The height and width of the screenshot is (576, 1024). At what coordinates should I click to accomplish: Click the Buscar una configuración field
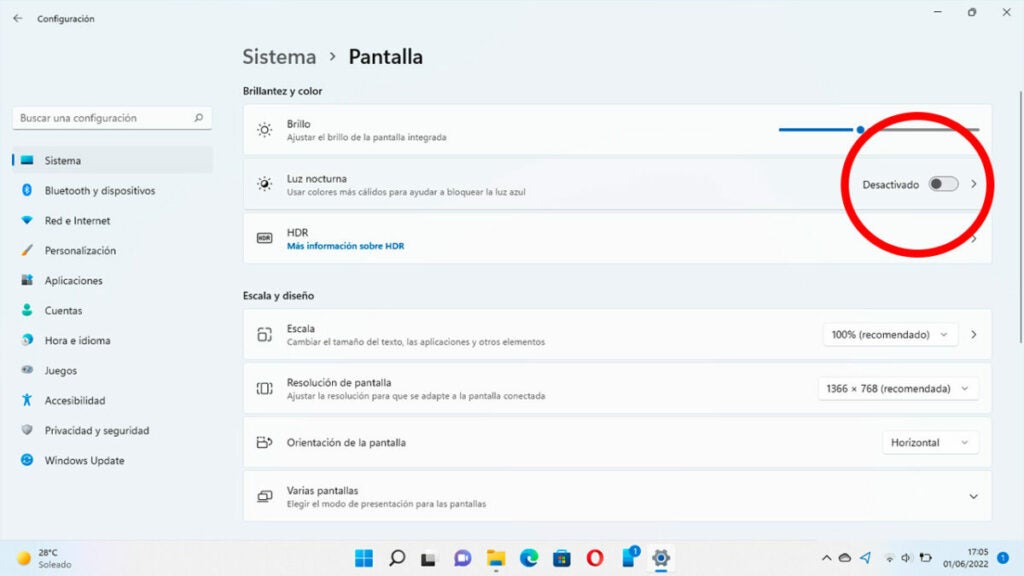[100, 118]
